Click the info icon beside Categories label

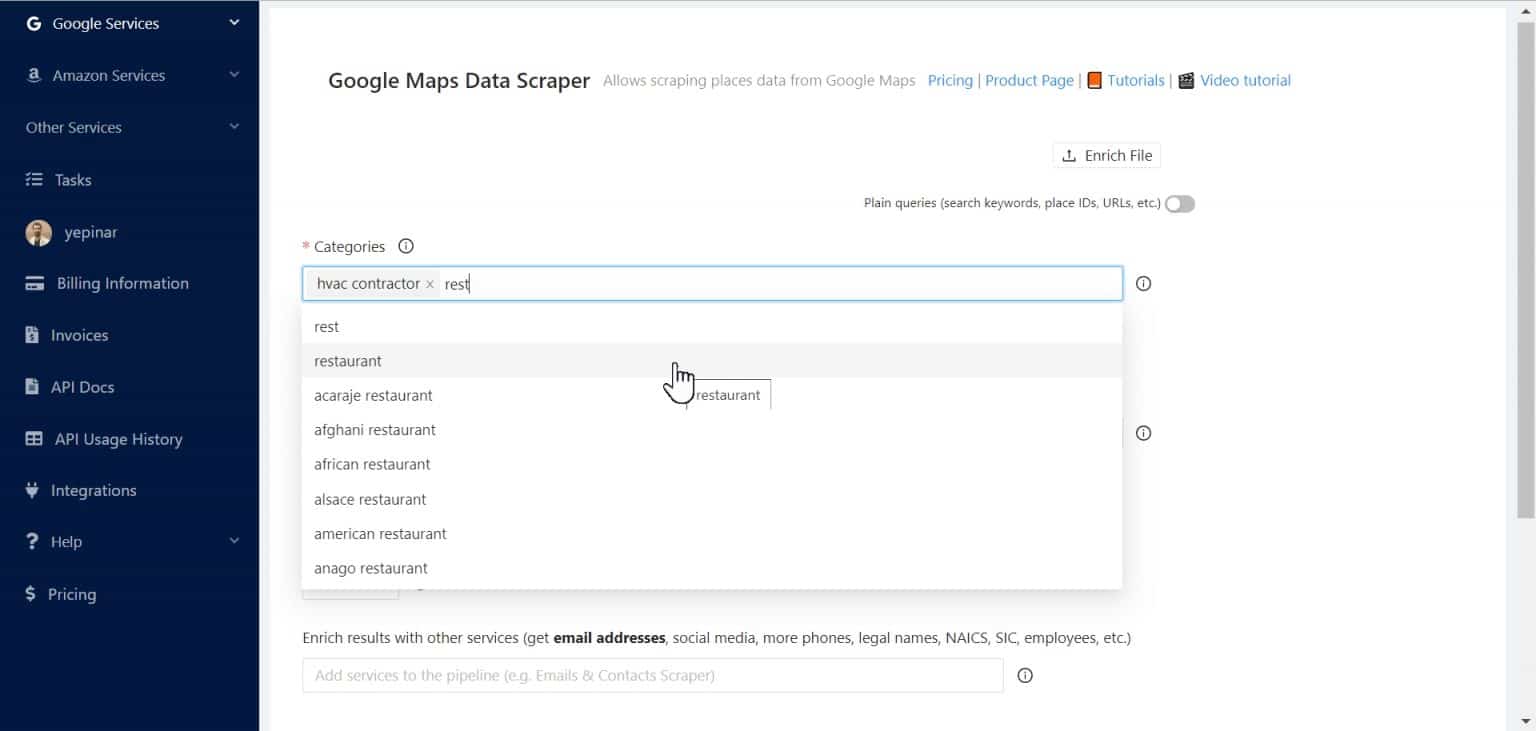click(405, 245)
